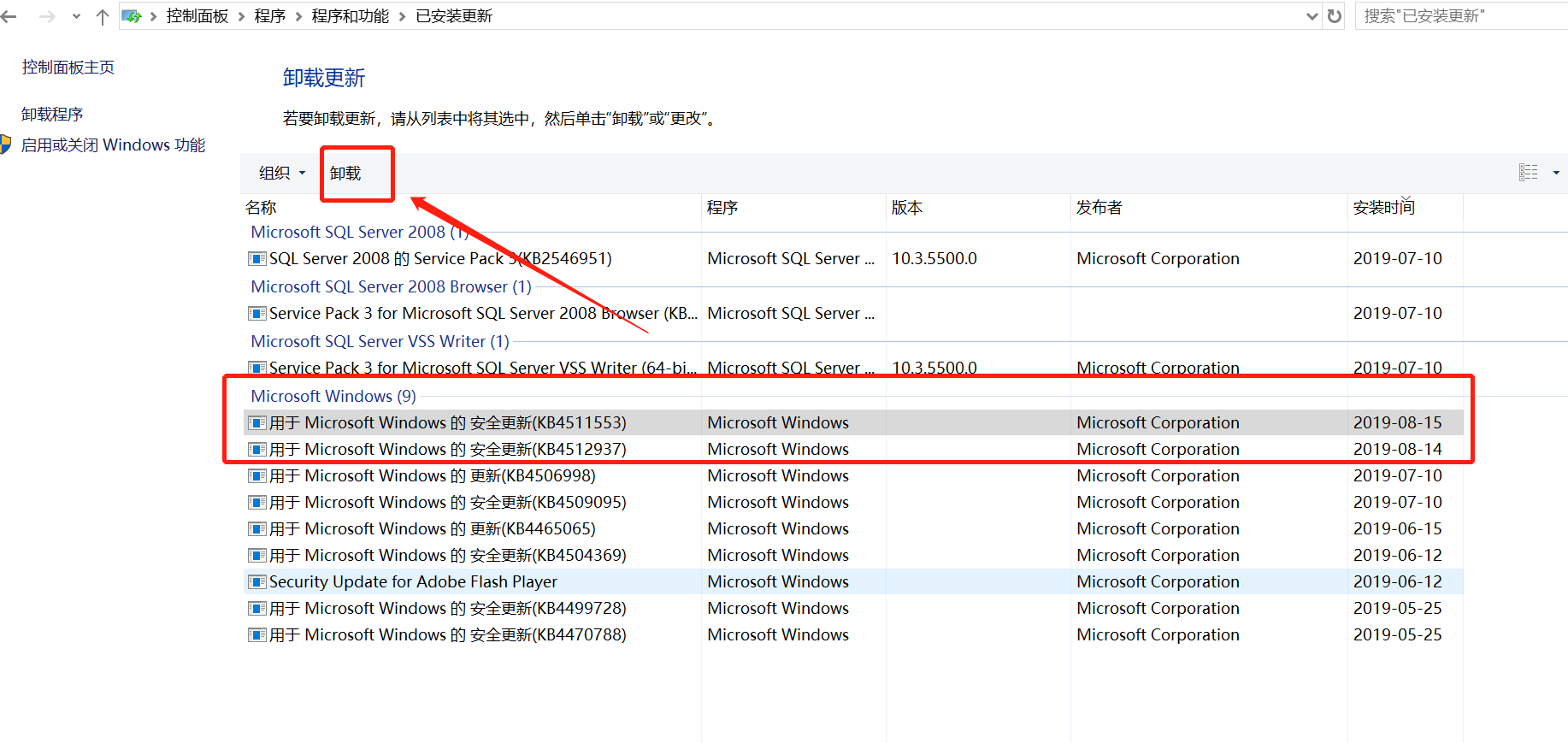Open the 组织 dropdown menu

point(281,173)
